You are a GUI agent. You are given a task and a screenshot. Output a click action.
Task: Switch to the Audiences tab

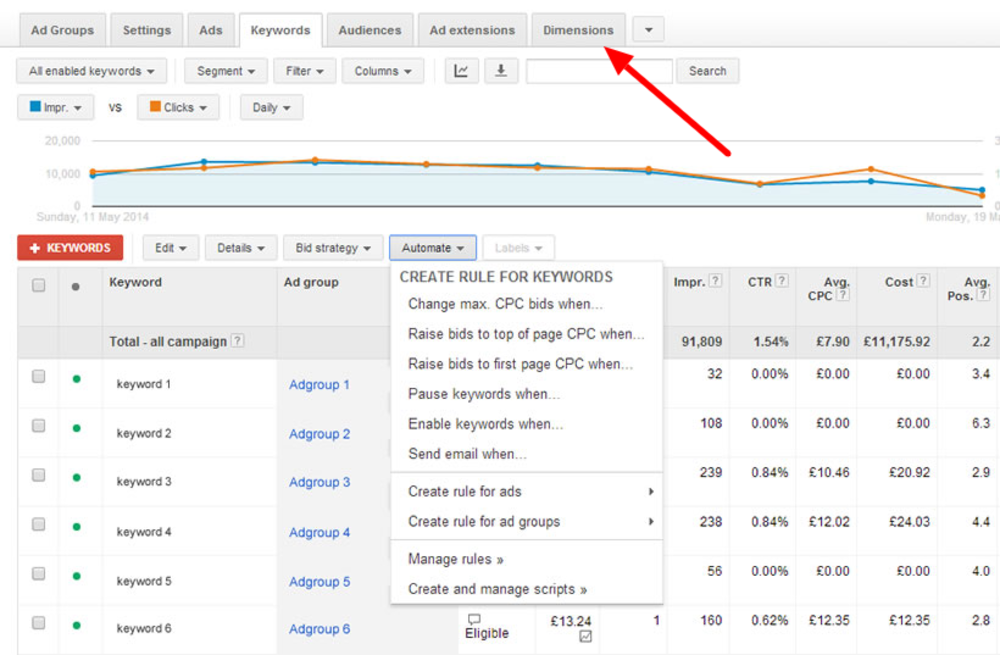tap(370, 30)
